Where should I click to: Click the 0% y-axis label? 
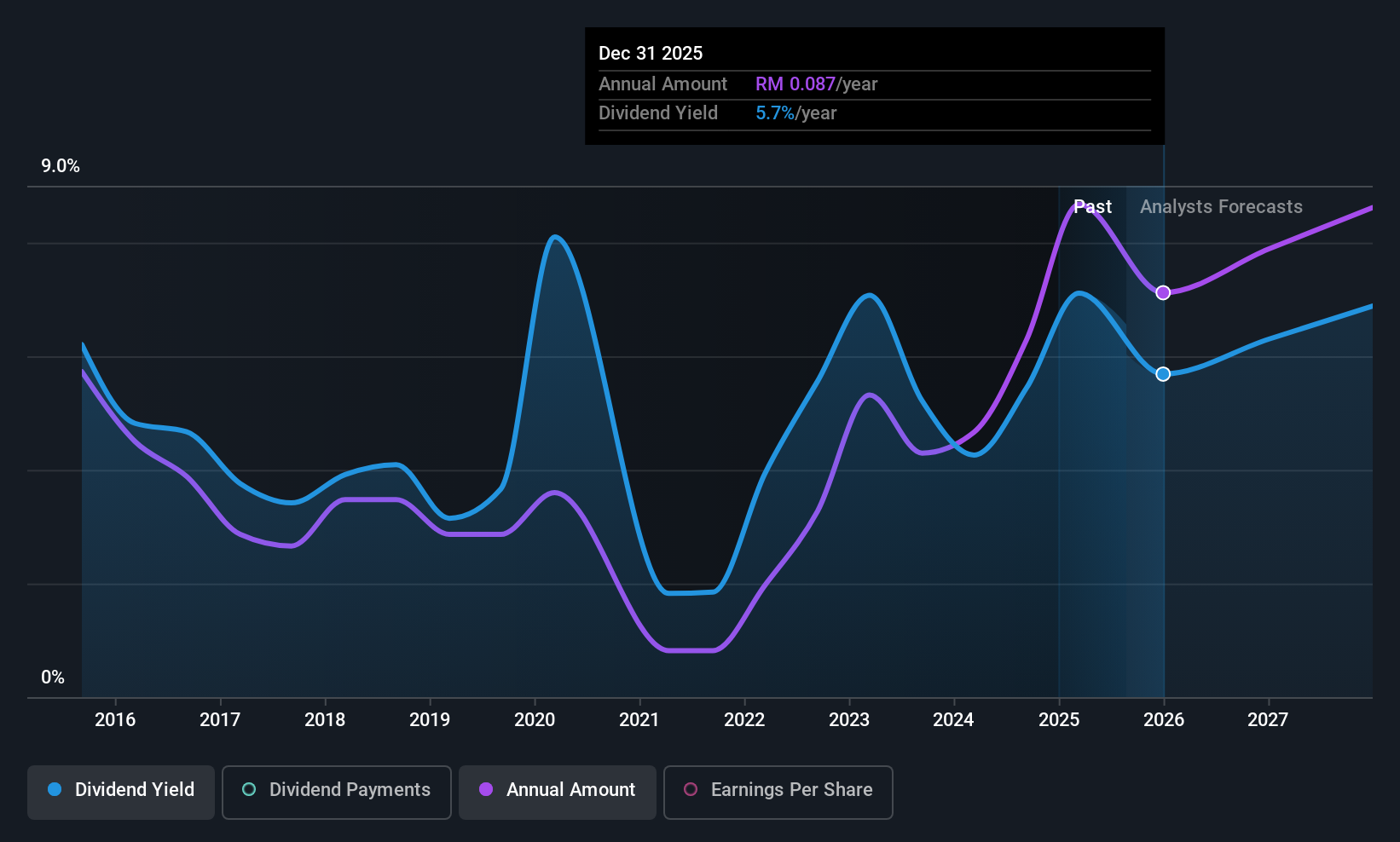tap(53, 678)
